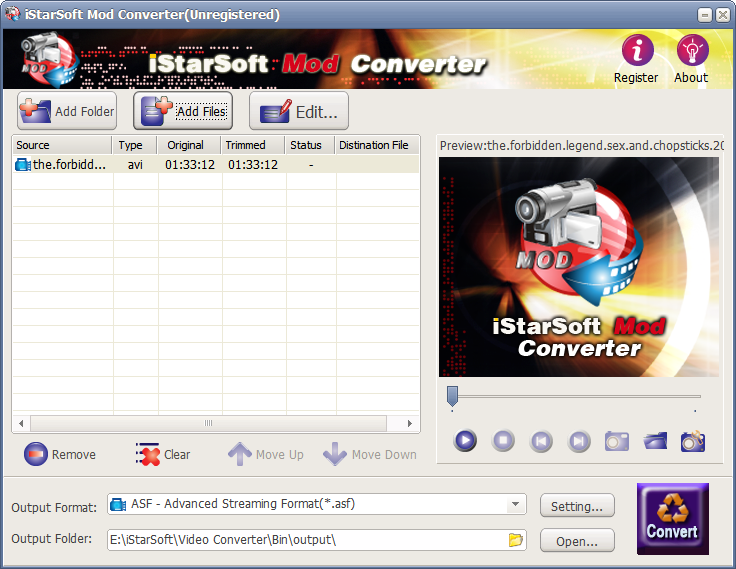736x569 pixels.
Task: Select the the.forbidd... file row
Action: (x=216, y=164)
